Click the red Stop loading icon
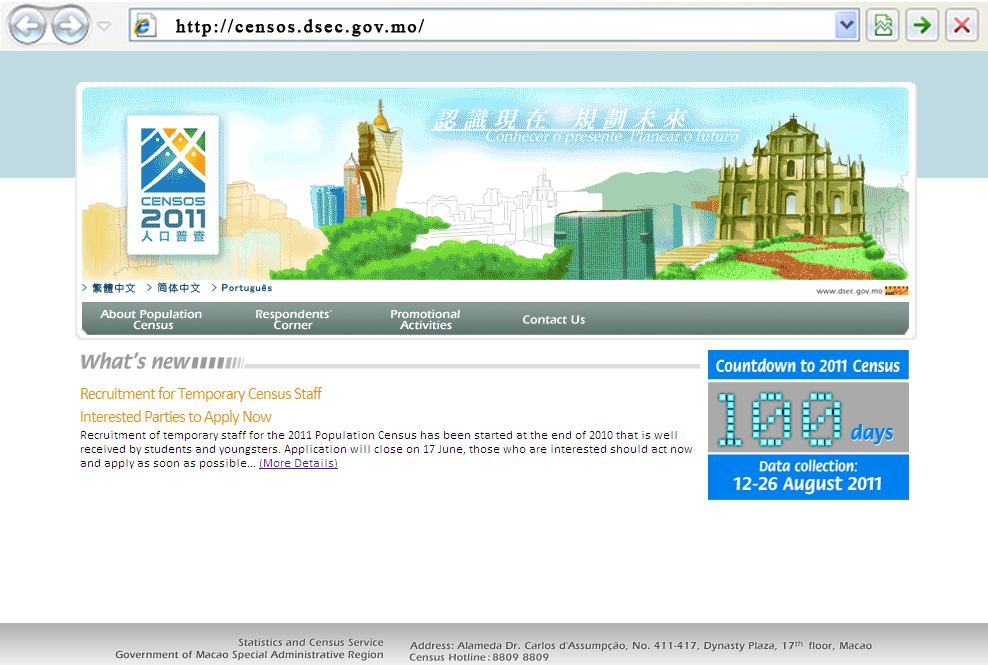This screenshot has height=665, width=988. [x=961, y=26]
